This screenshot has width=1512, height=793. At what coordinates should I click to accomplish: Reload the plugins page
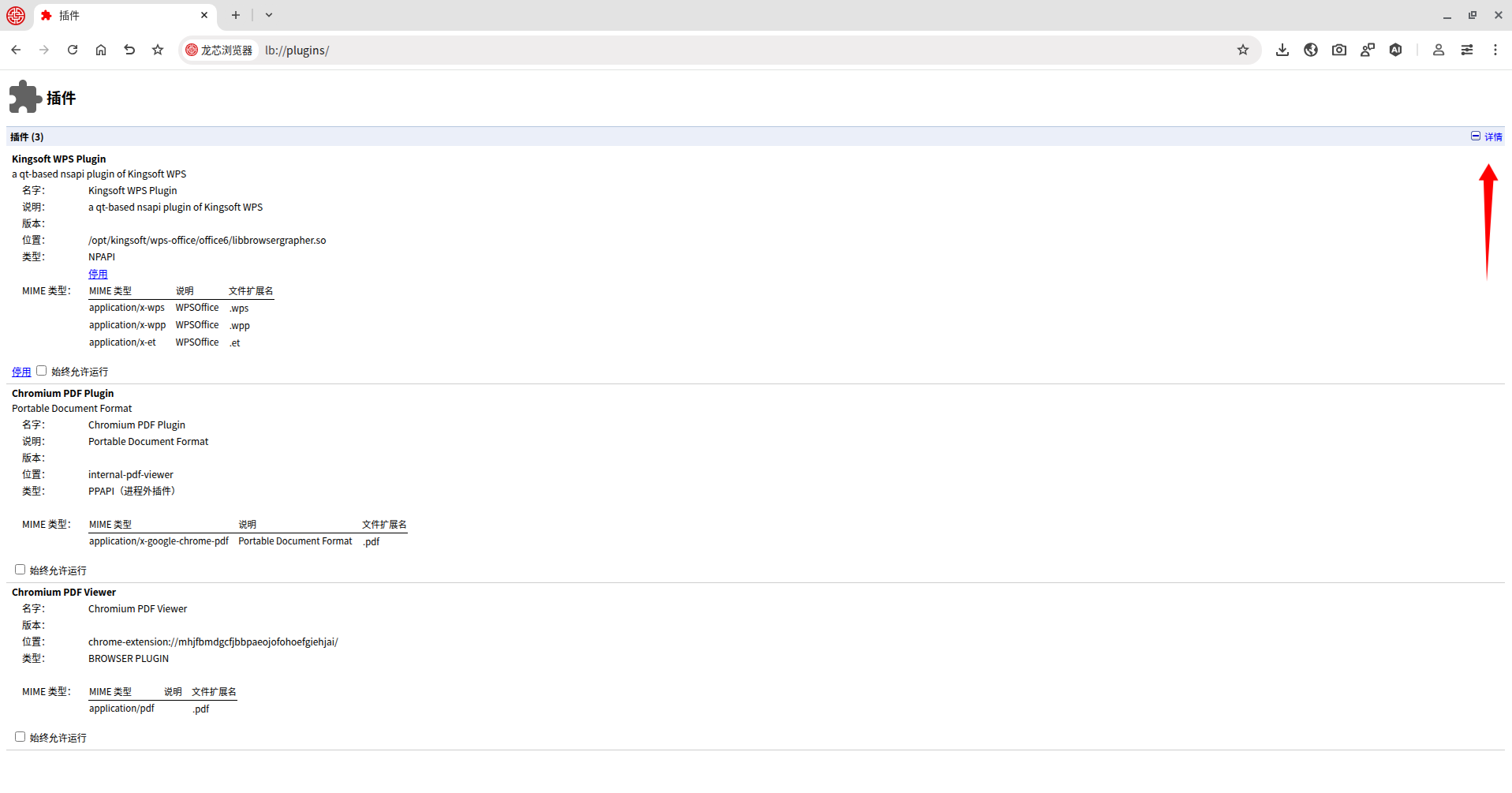click(x=73, y=50)
